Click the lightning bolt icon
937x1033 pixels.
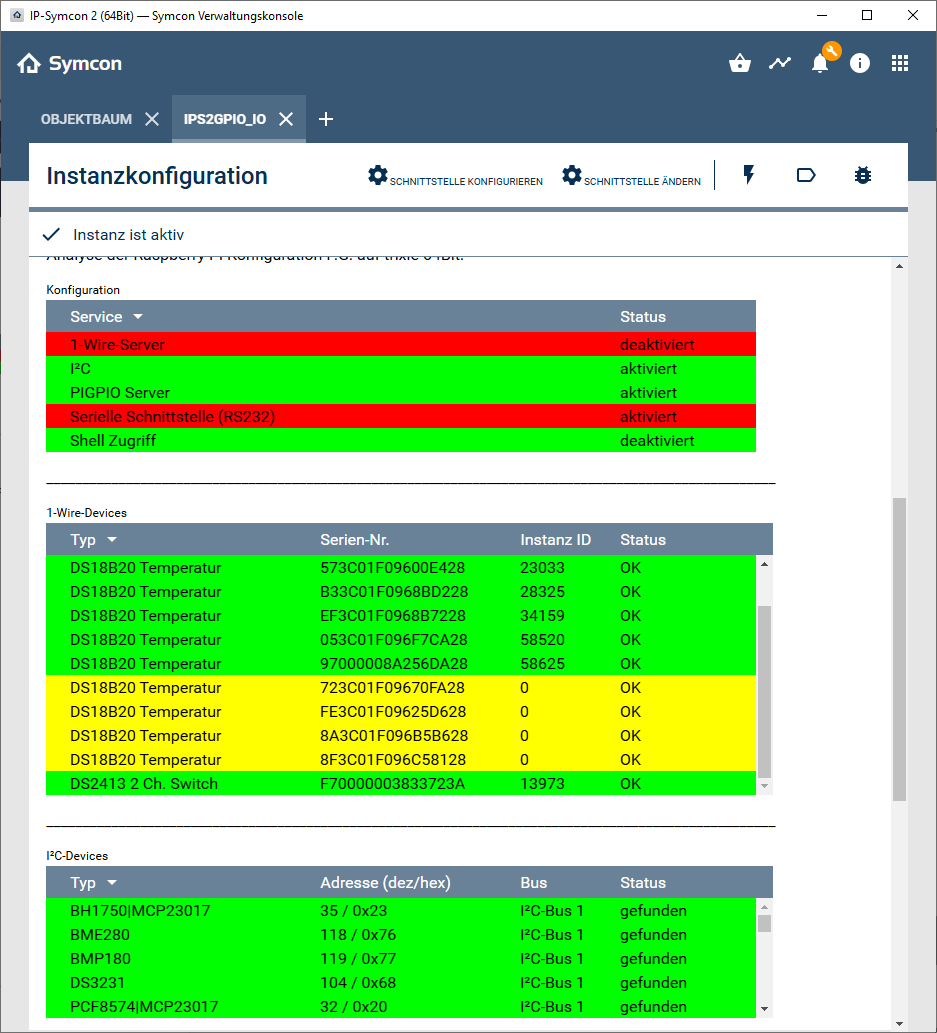coord(748,176)
